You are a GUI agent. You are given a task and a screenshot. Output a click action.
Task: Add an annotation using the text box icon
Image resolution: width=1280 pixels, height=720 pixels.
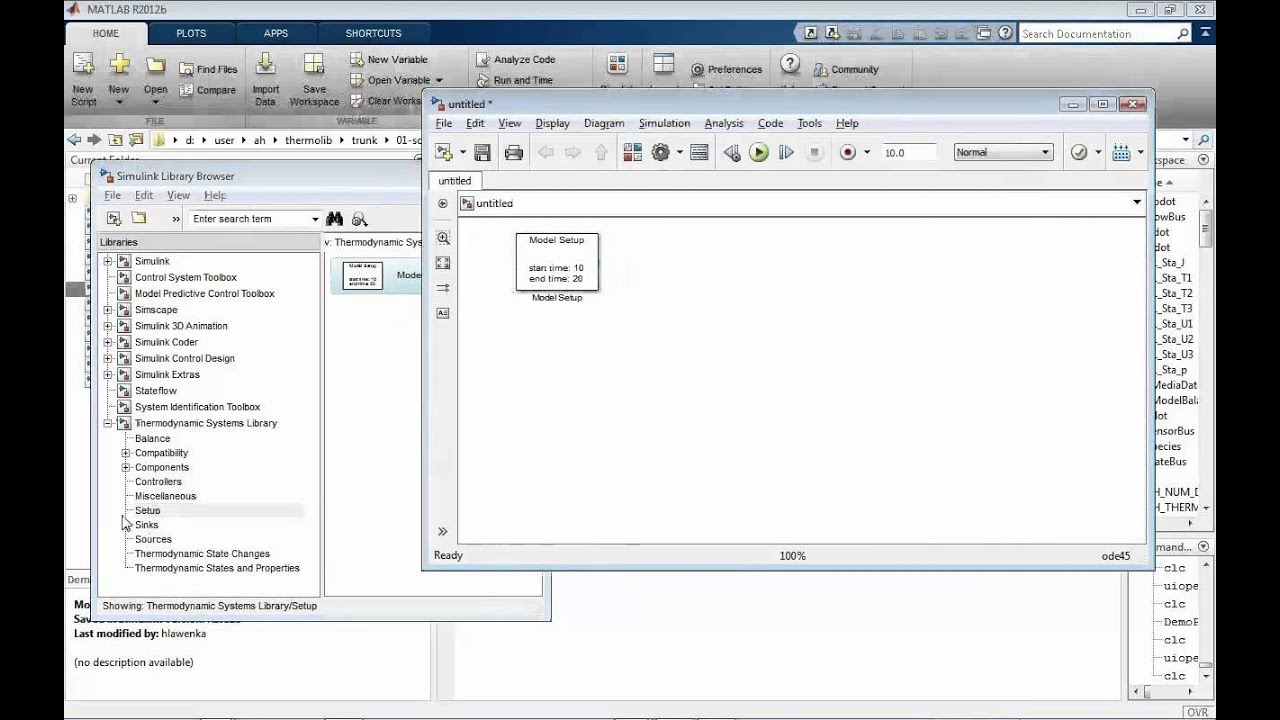[x=443, y=313]
